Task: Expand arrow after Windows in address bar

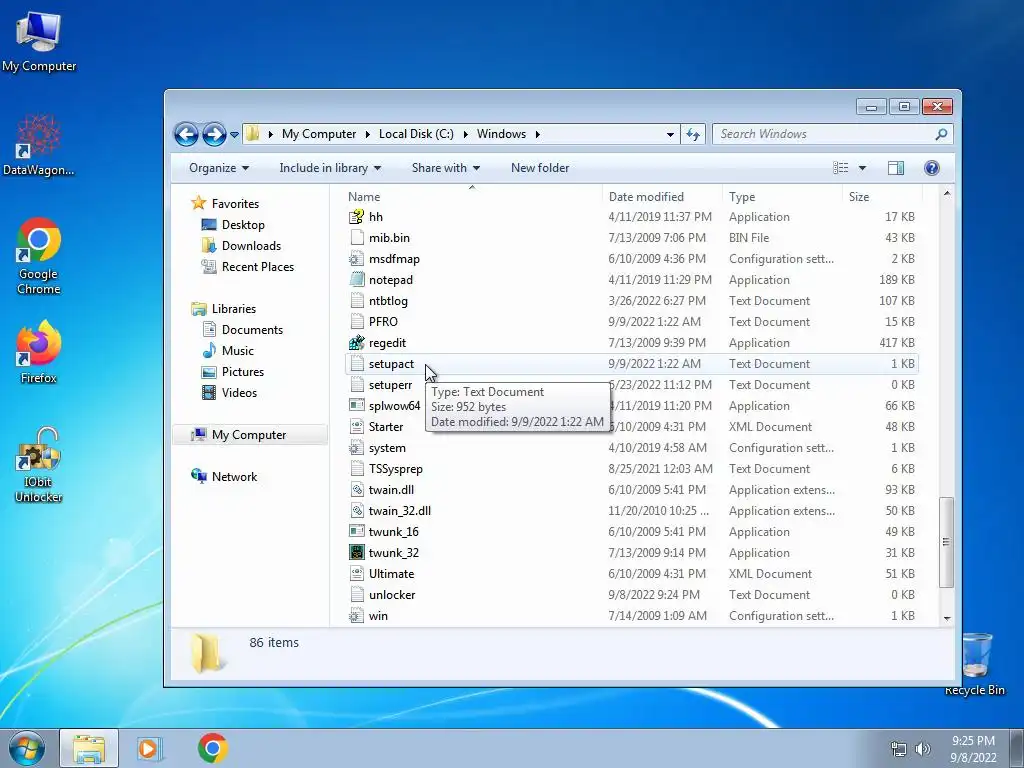Action: point(537,134)
